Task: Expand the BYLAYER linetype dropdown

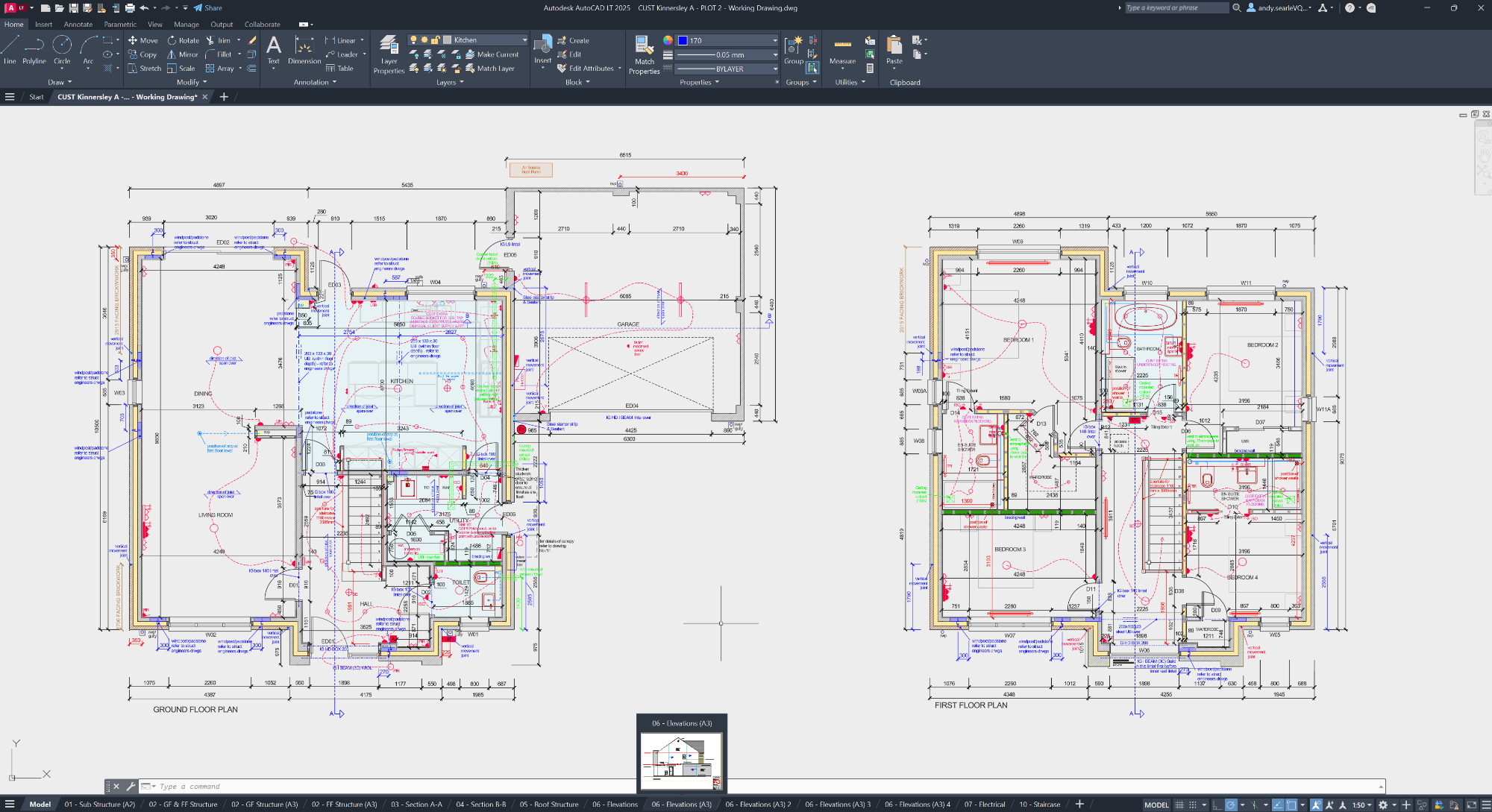Action: click(x=775, y=69)
